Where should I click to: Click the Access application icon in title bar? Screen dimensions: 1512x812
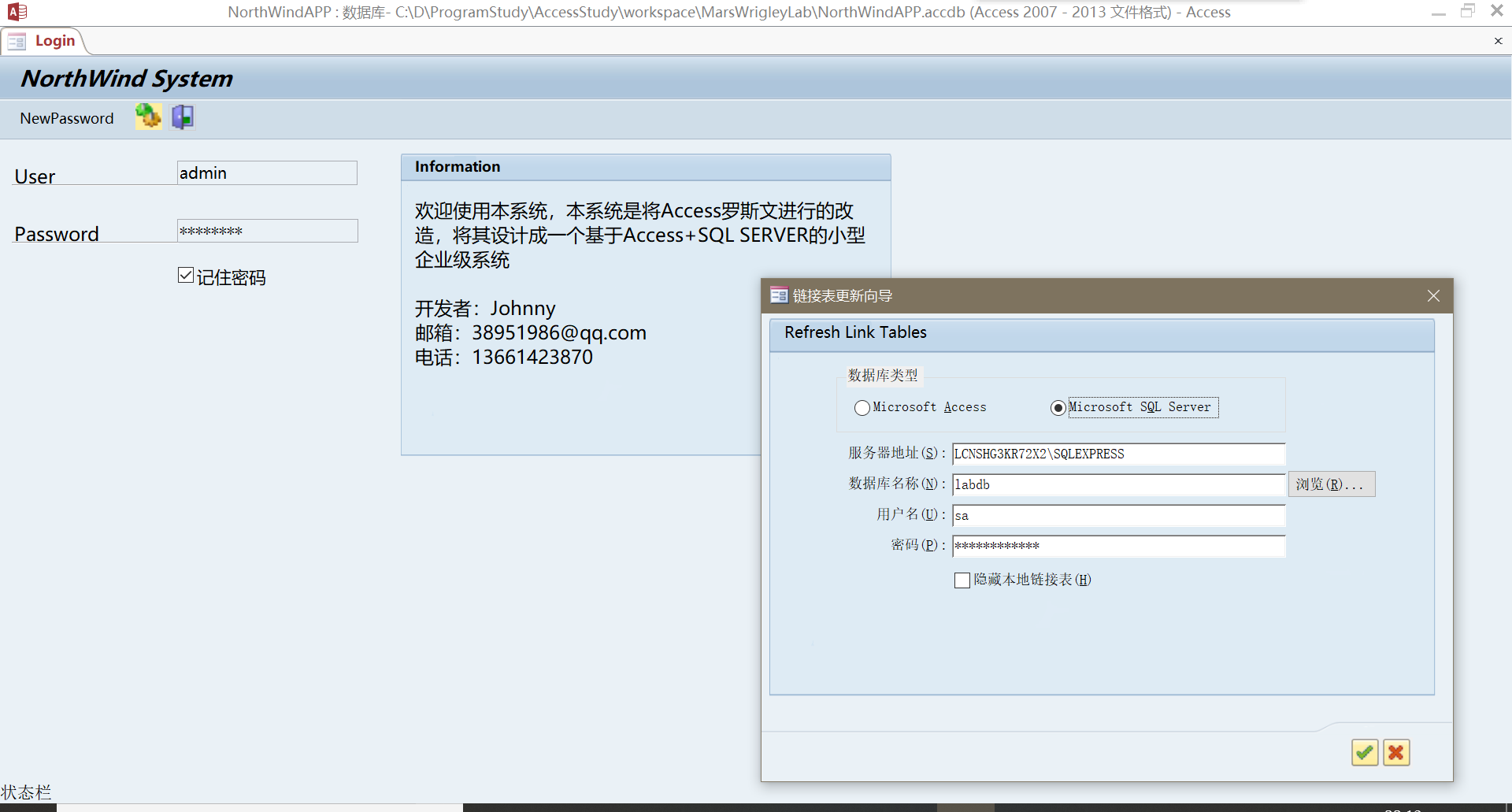tap(17, 12)
